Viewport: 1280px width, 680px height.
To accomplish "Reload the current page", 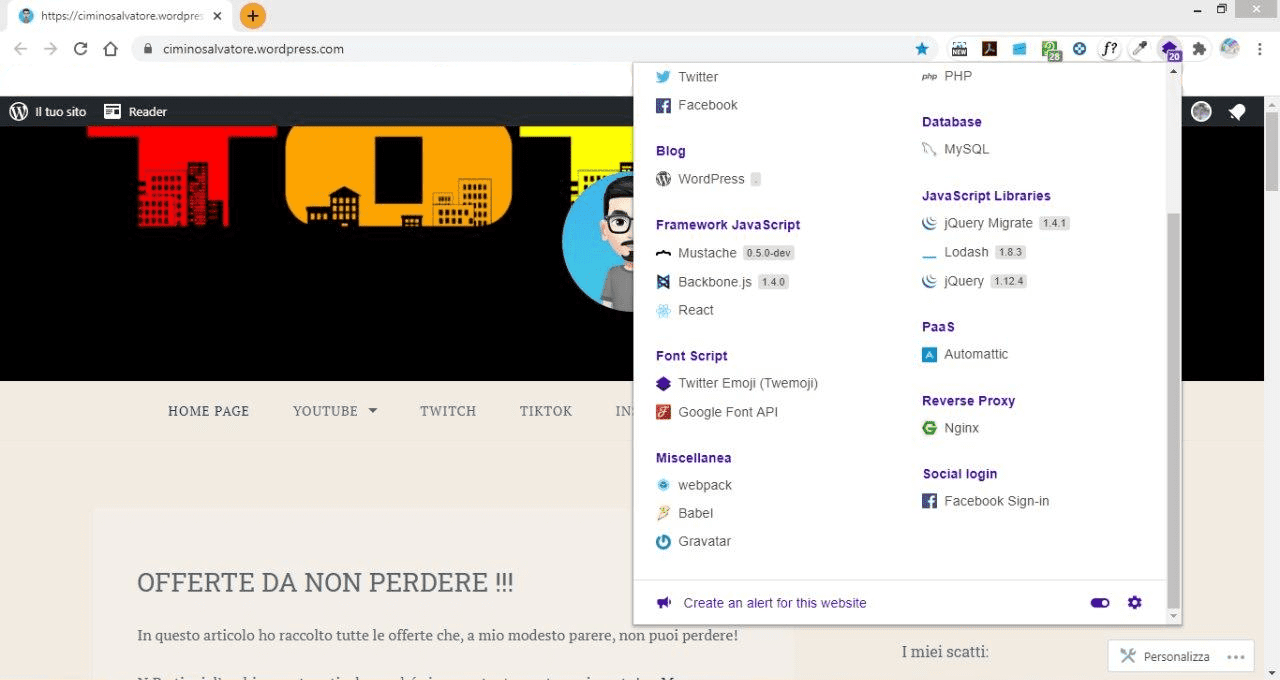I will [81, 49].
